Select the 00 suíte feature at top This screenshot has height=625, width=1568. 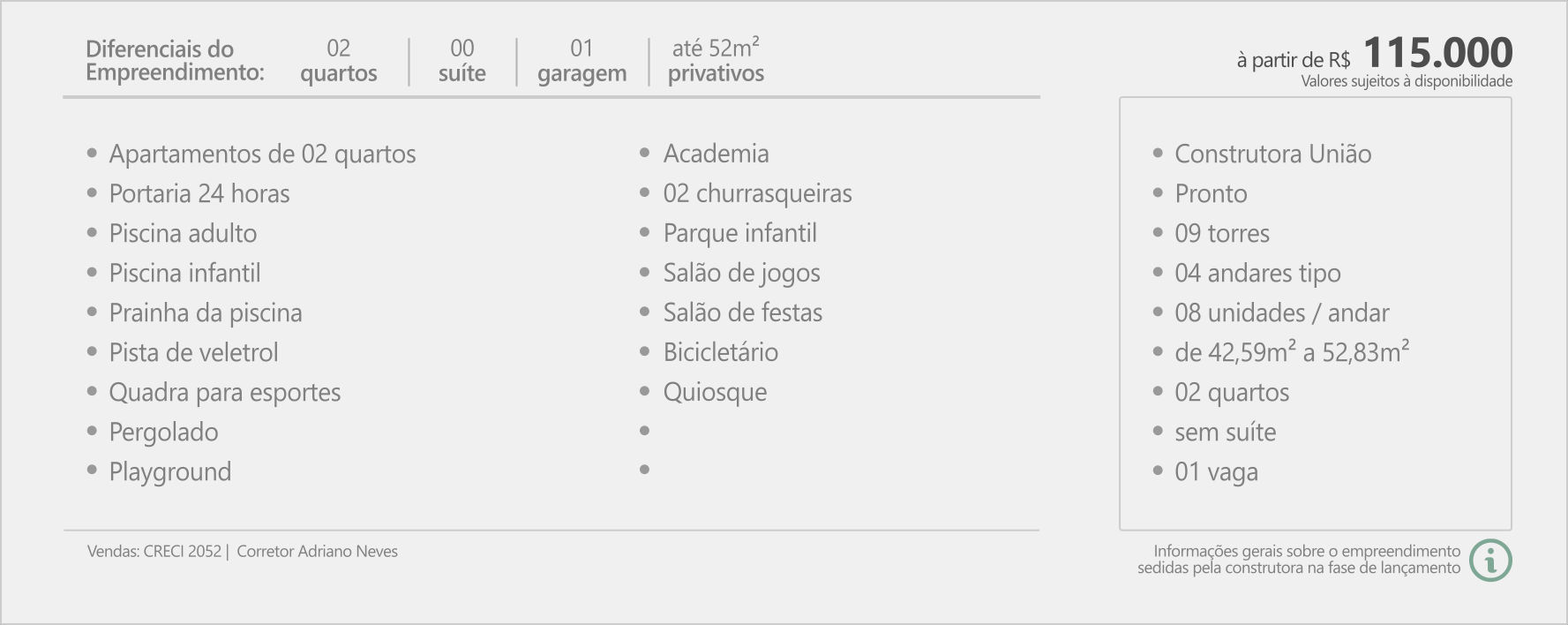[462, 61]
